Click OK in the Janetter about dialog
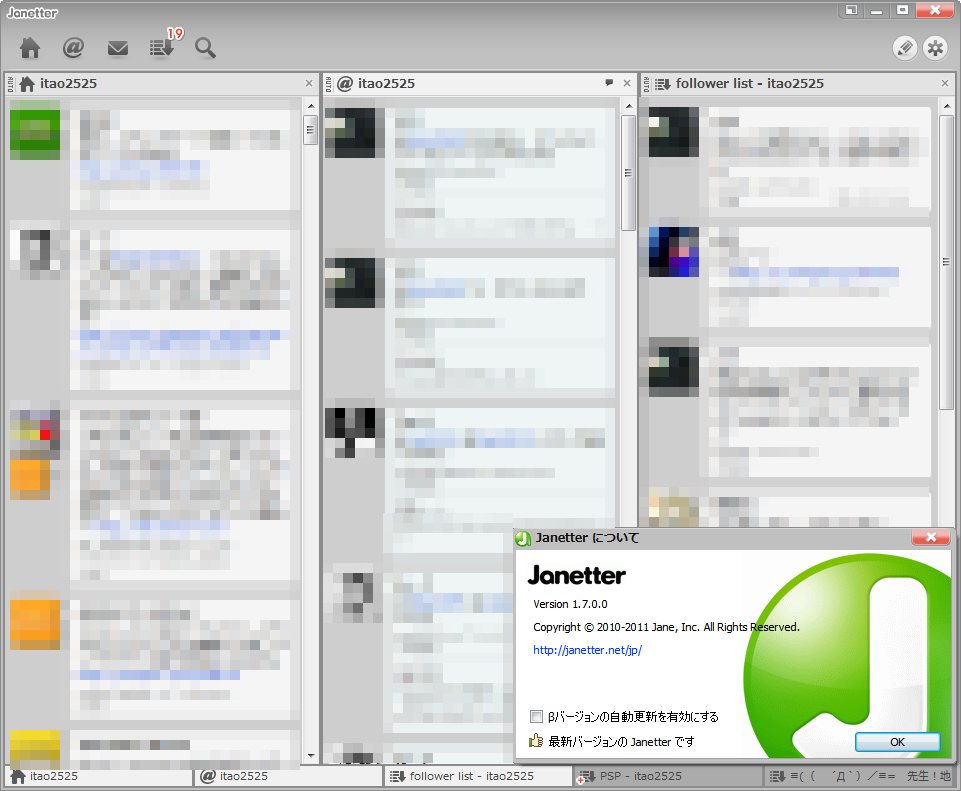The height and width of the screenshot is (791, 961). click(x=897, y=742)
